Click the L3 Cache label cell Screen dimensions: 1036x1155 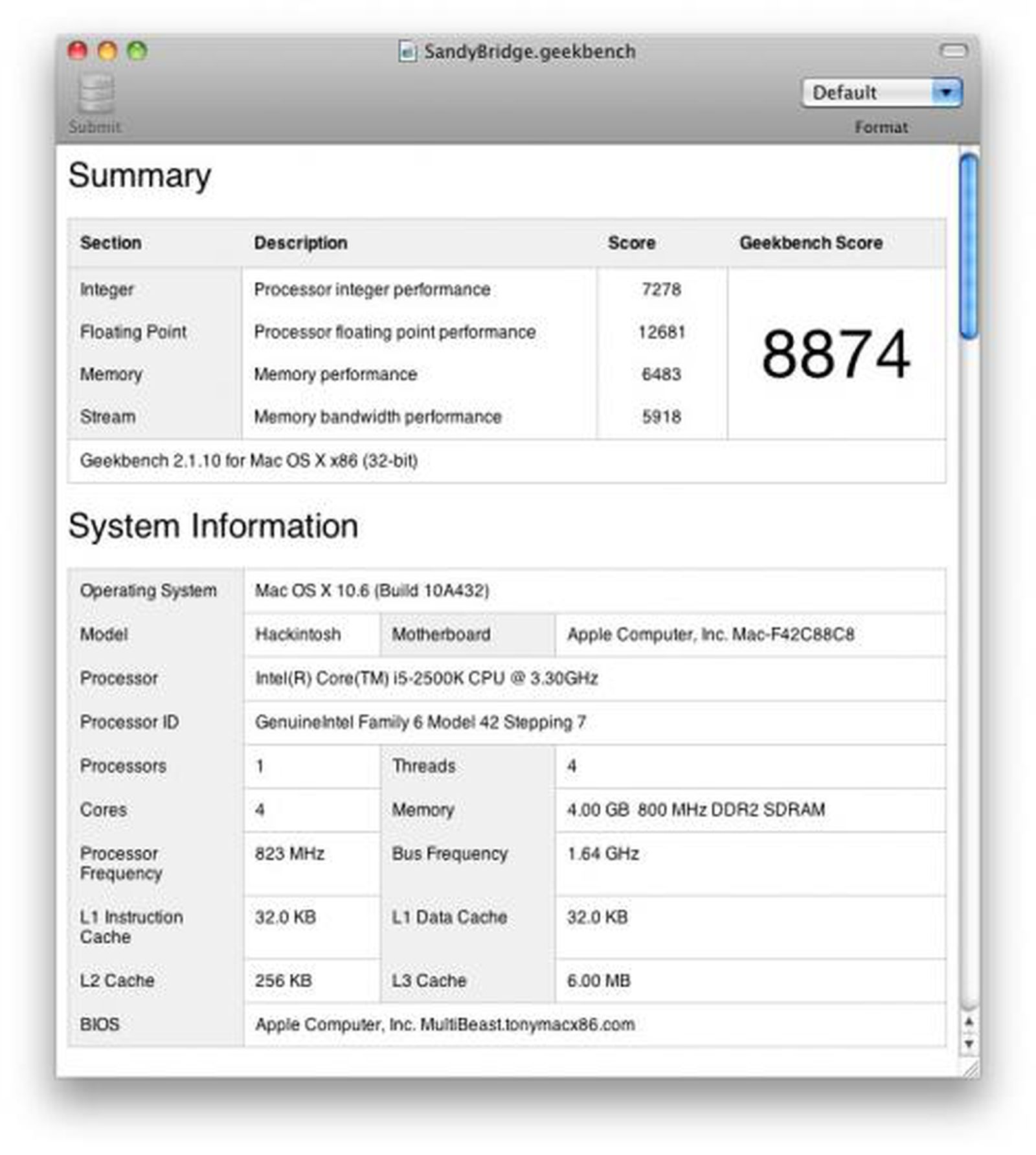pyautogui.click(x=429, y=981)
